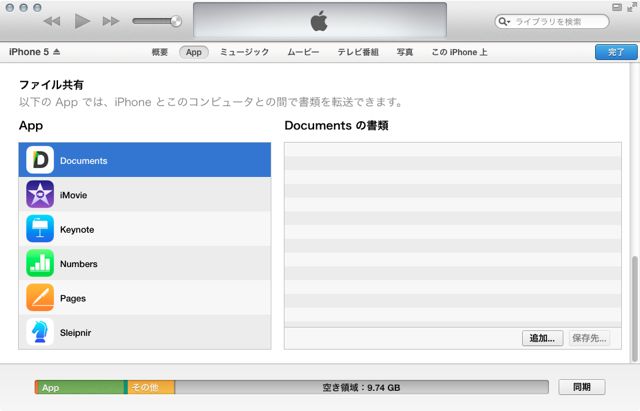Select the Sleipnir row label
640x411 pixels.
click(x=76, y=333)
